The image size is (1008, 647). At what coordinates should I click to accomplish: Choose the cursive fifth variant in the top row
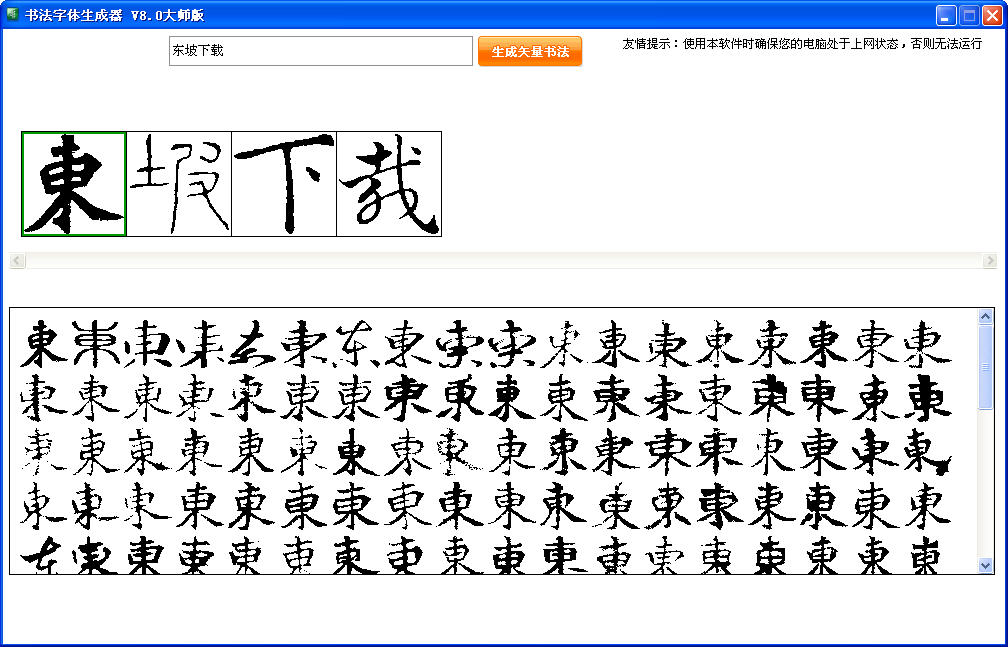click(252, 343)
